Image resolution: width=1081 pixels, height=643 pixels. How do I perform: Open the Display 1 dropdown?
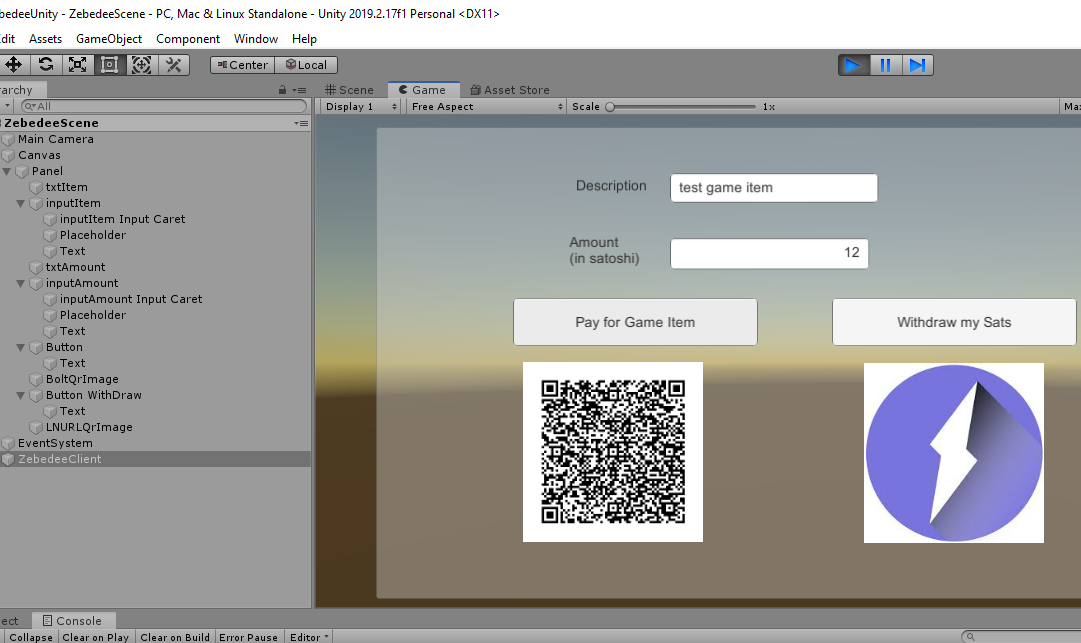[x=361, y=107]
